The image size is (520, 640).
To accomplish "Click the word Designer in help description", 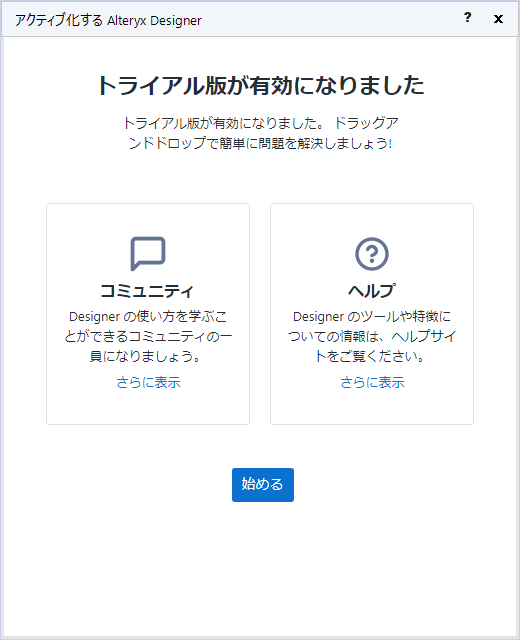I will 319,317.
